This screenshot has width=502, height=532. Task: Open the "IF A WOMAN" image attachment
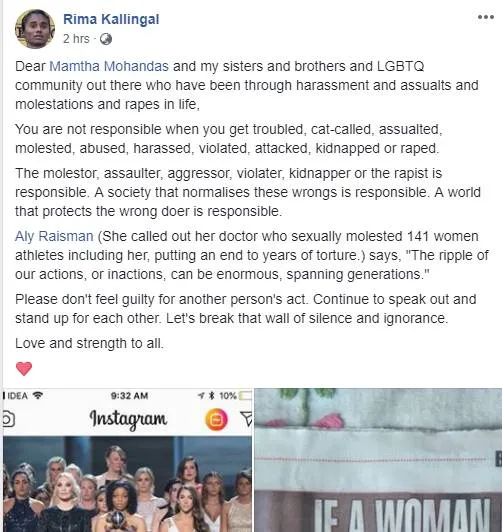[x=378, y=460]
